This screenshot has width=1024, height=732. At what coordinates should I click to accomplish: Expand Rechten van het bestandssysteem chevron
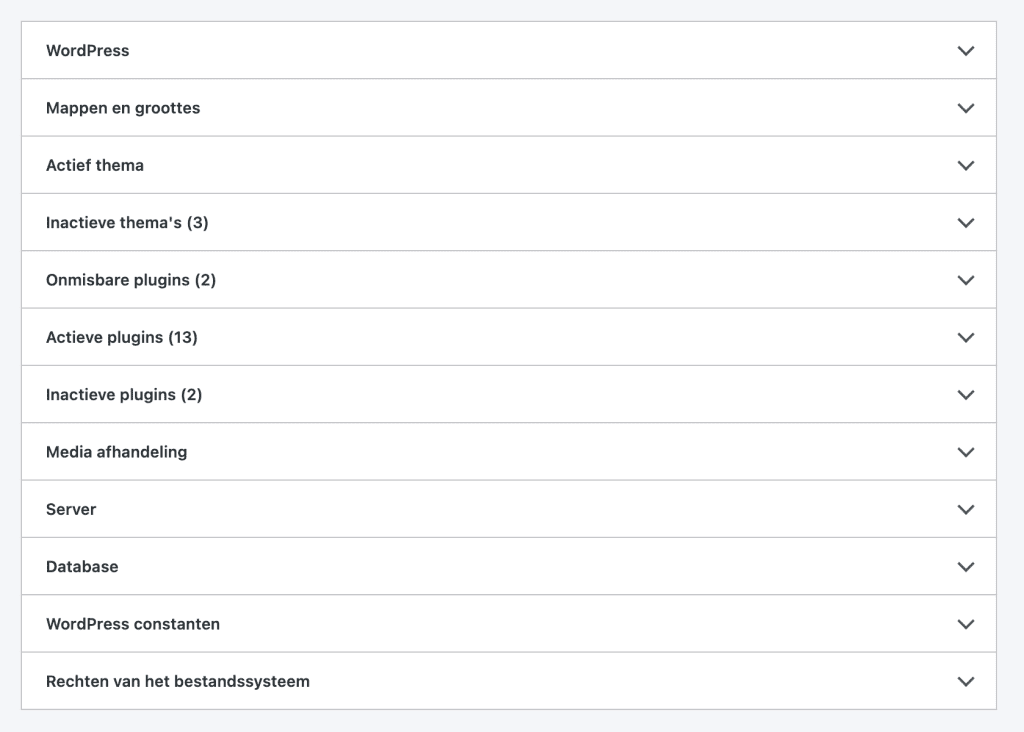coord(965,682)
